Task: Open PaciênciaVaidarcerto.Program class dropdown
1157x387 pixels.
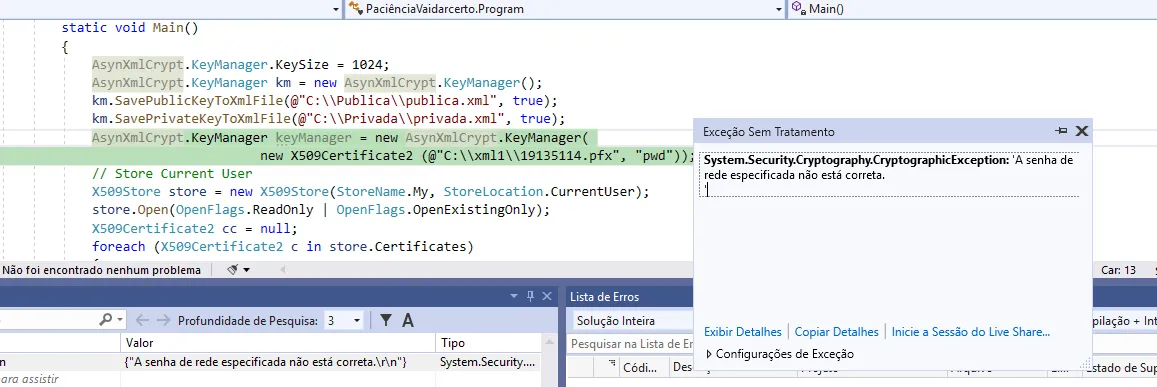Action: 565,9
